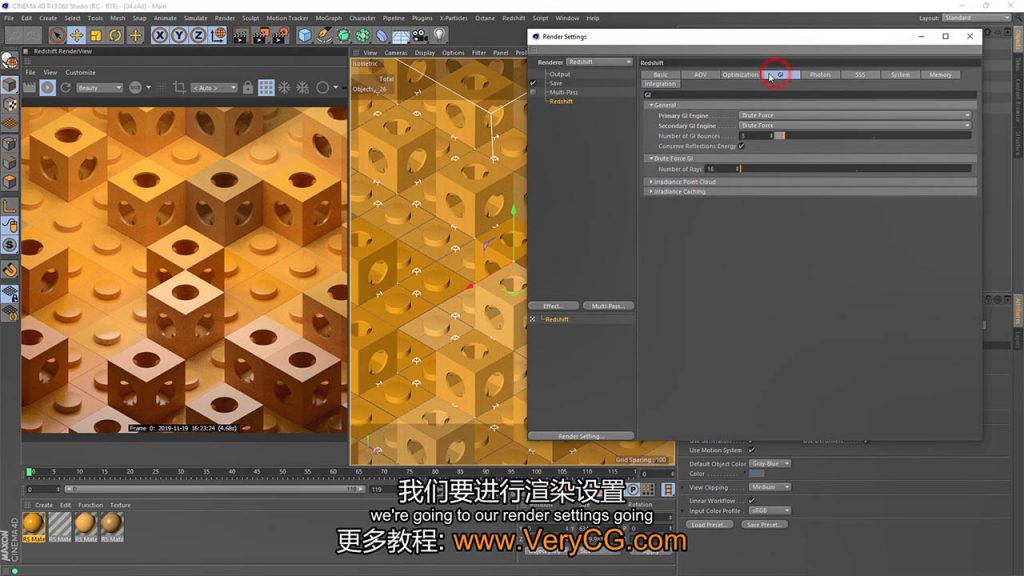Add a Camera object
This screenshot has height=576, width=1024.
(x=420, y=35)
